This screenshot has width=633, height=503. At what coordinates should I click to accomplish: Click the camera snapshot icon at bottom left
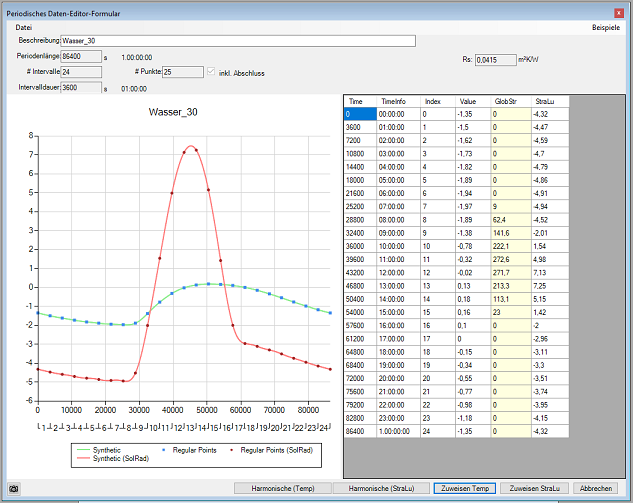point(13,488)
